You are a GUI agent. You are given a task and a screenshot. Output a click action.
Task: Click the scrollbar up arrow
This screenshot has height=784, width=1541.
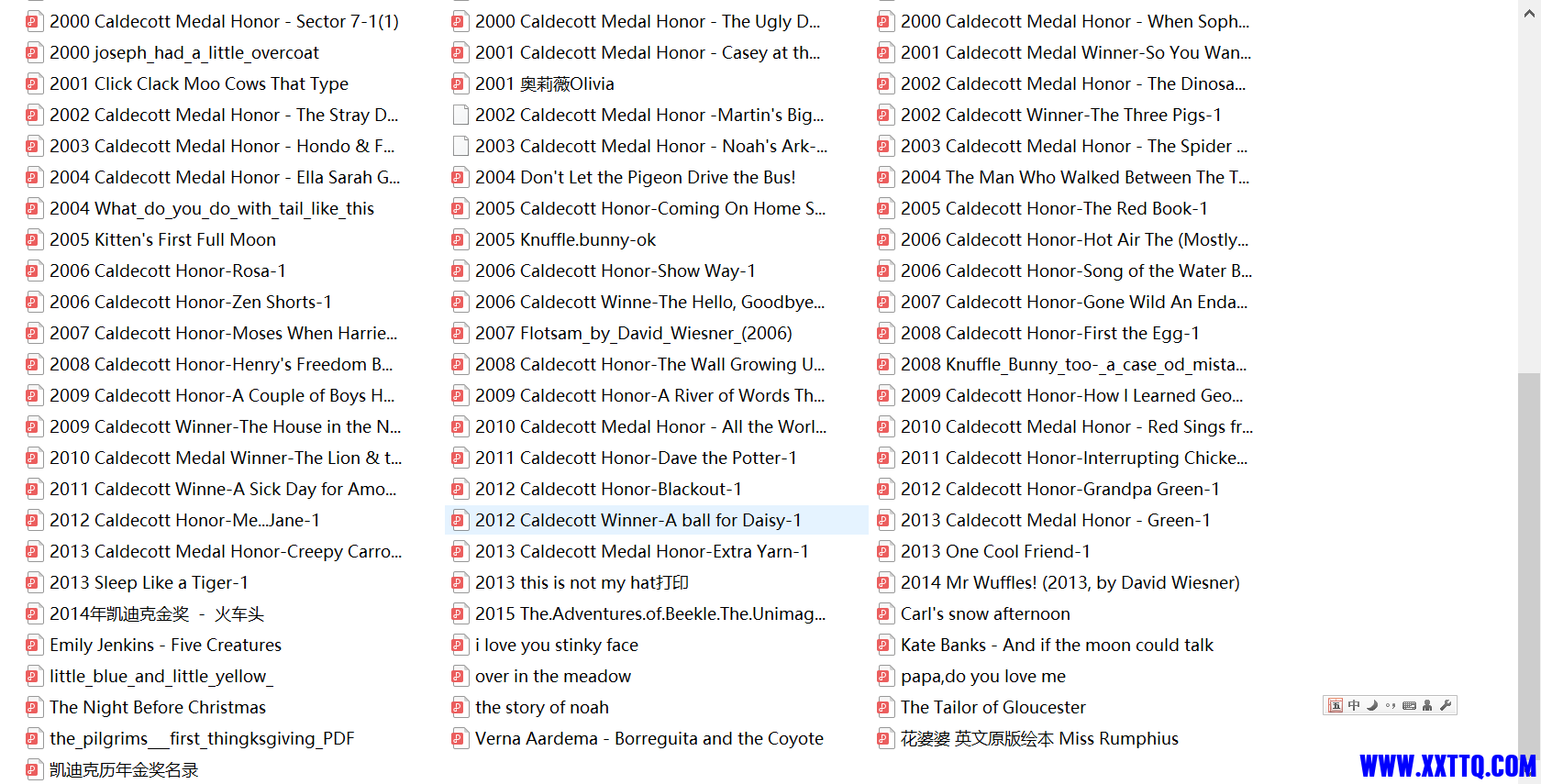[1529, 14]
